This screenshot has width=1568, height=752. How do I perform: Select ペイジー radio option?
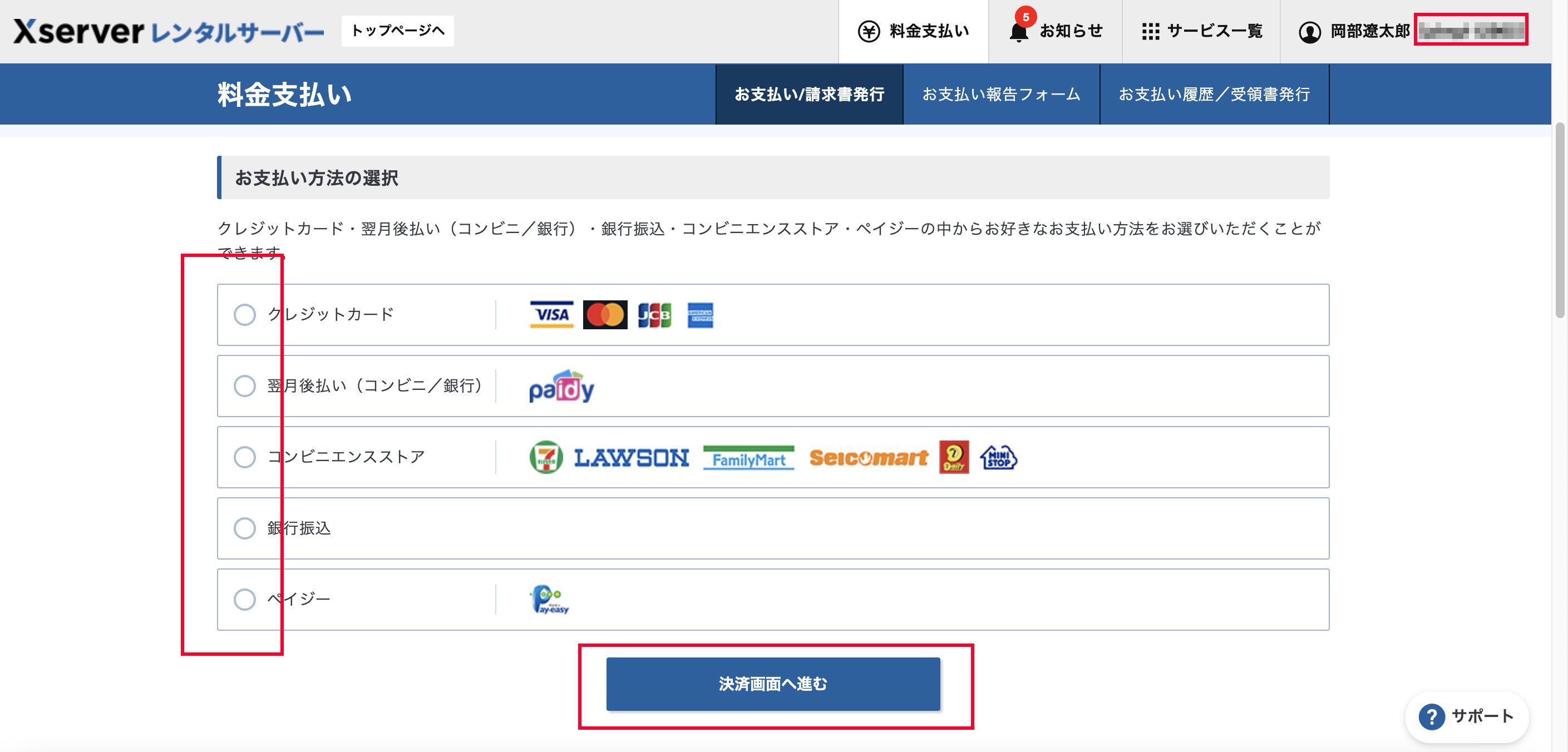(245, 599)
